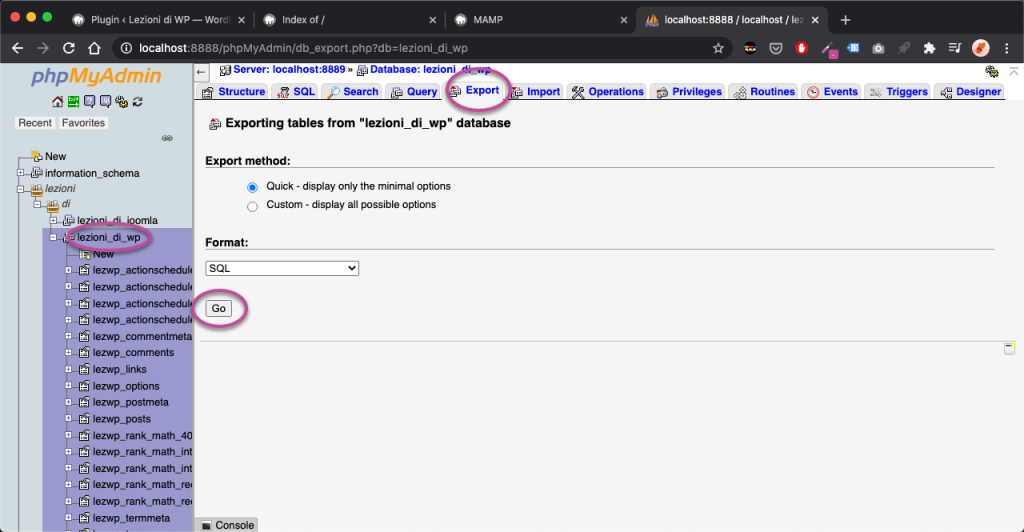Open the camera screenshot extension
The image size is (1024, 532).
[x=878, y=48]
